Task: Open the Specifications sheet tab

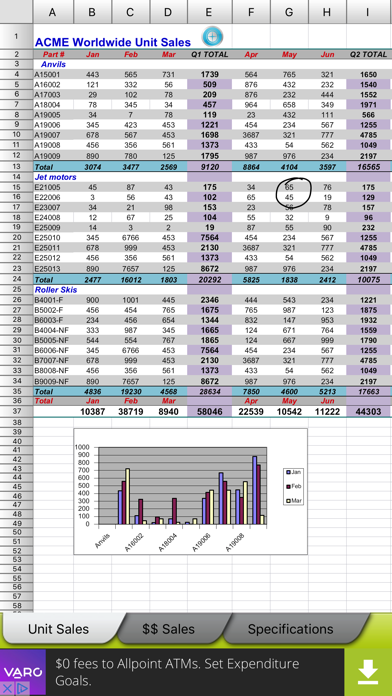Action: coord(290,629)
